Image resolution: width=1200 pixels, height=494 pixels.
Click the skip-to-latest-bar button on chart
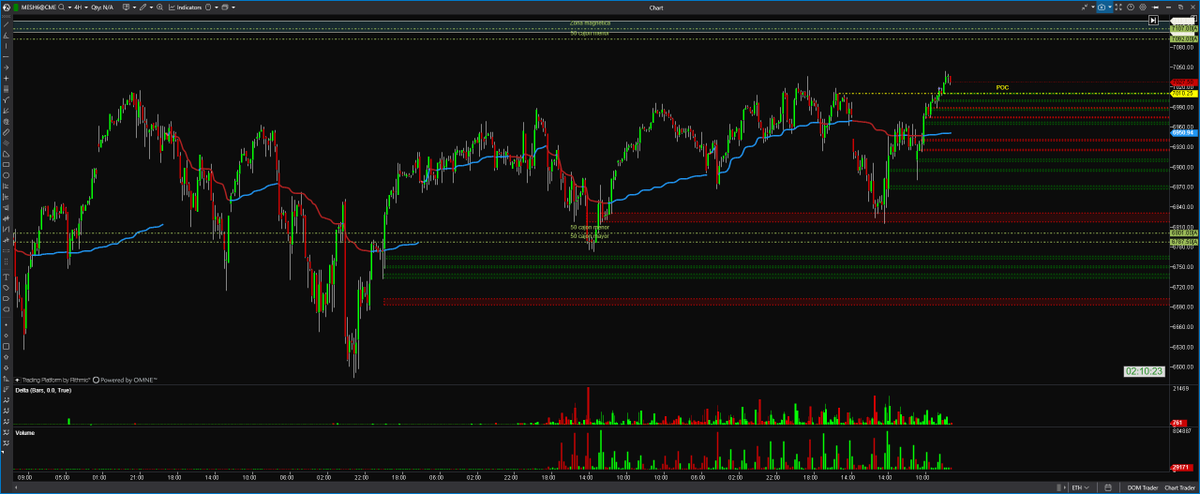pos(1153,20)
